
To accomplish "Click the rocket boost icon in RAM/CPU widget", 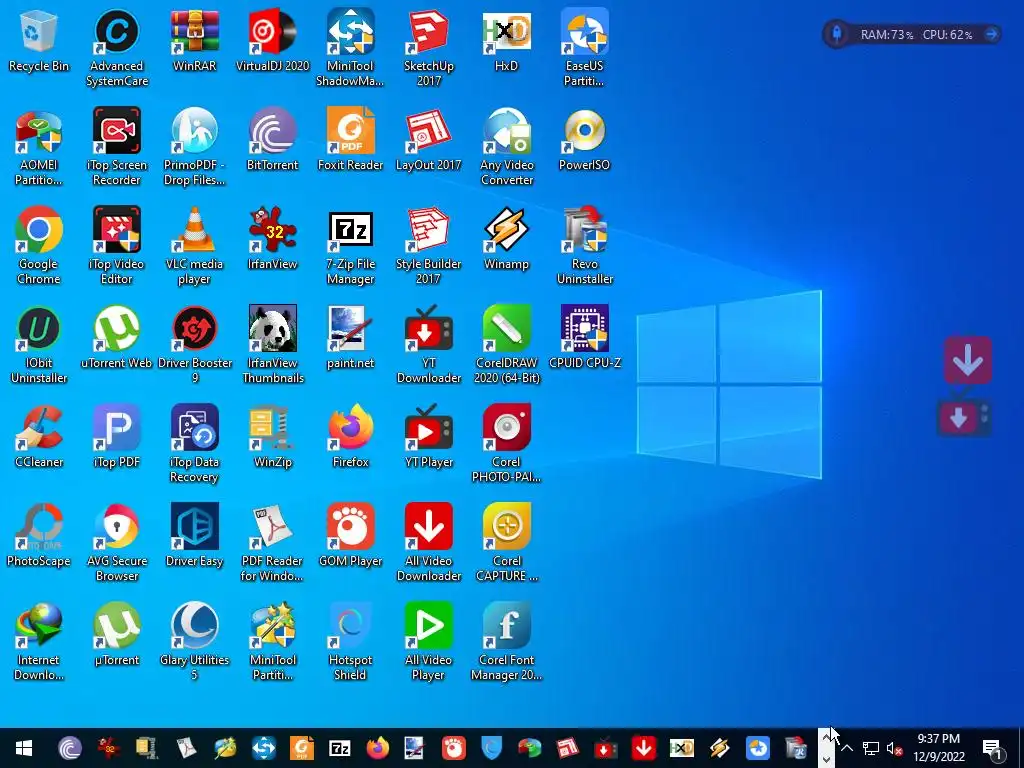I will (x=837, y=34).
